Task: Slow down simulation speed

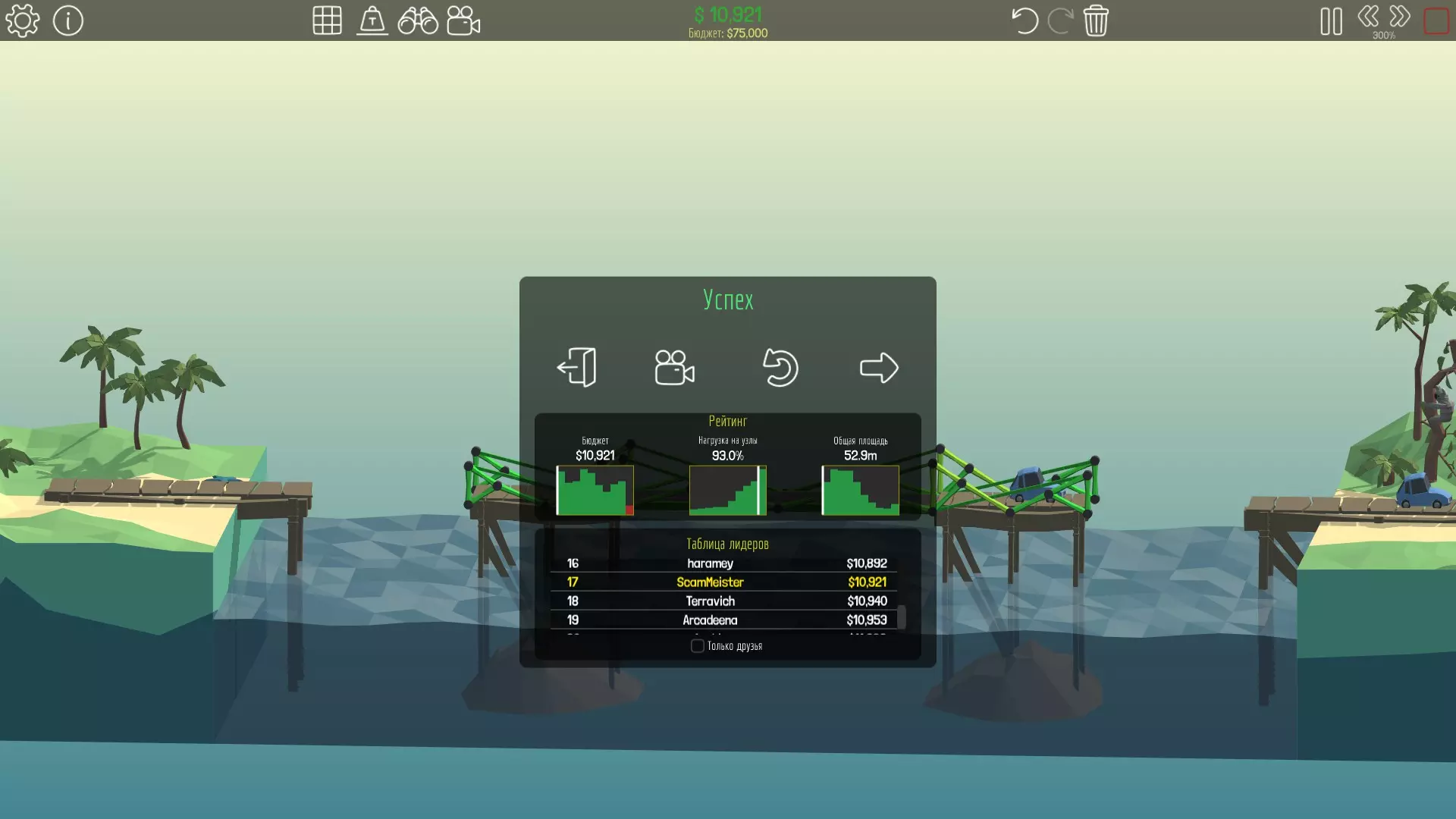Action: point(1368,16)
